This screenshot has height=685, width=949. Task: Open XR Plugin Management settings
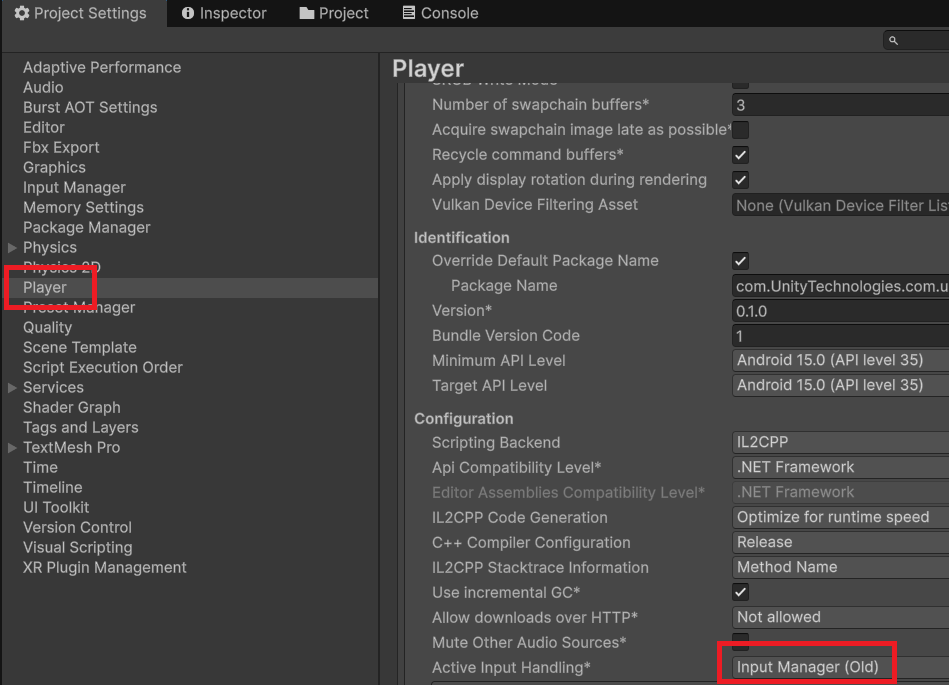[104, 567]
